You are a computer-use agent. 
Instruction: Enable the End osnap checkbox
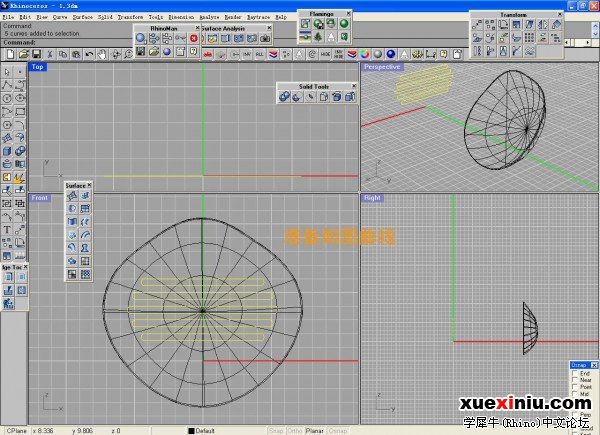574,373
